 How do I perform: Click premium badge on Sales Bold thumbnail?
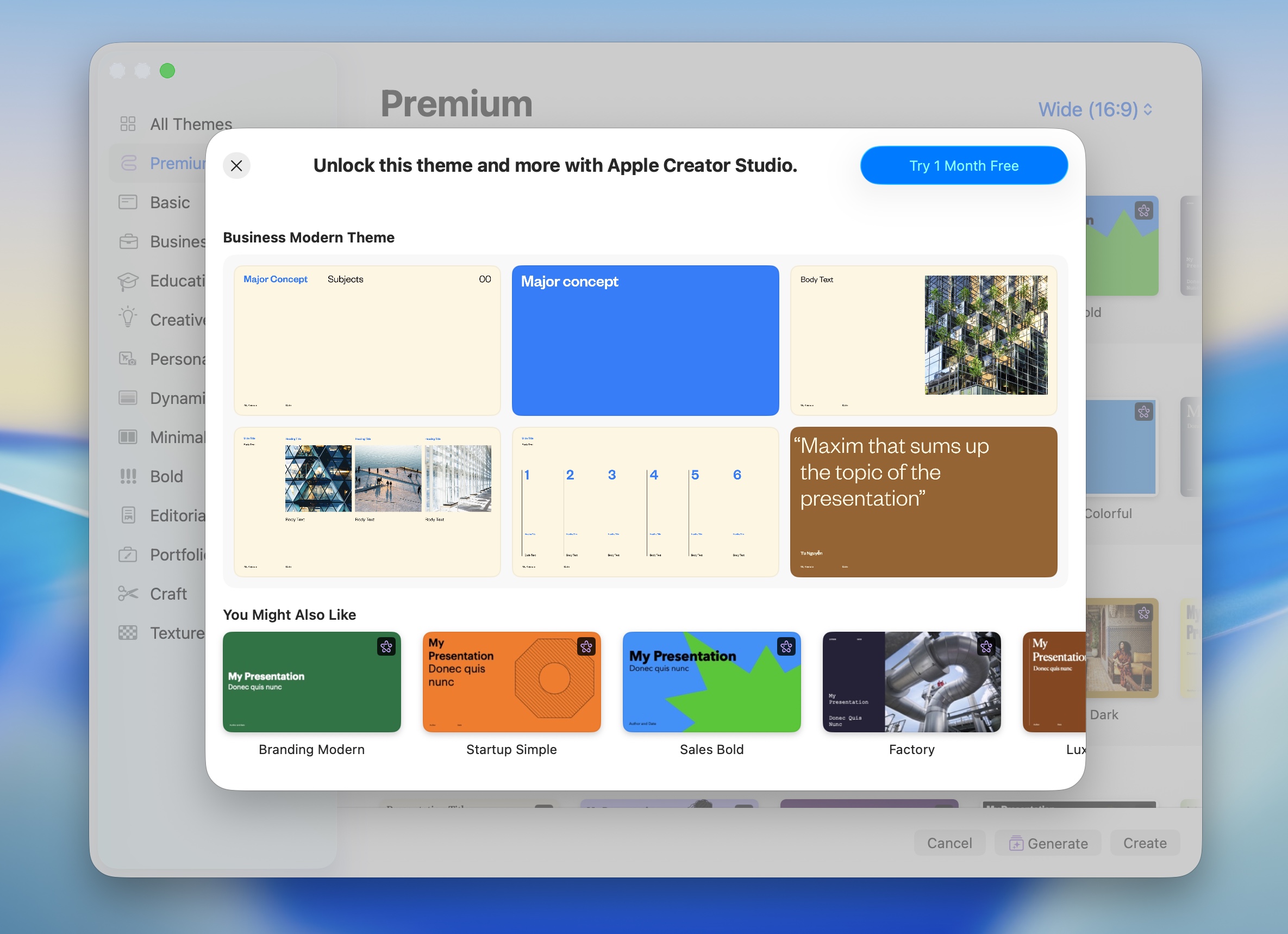pos(786,646)
